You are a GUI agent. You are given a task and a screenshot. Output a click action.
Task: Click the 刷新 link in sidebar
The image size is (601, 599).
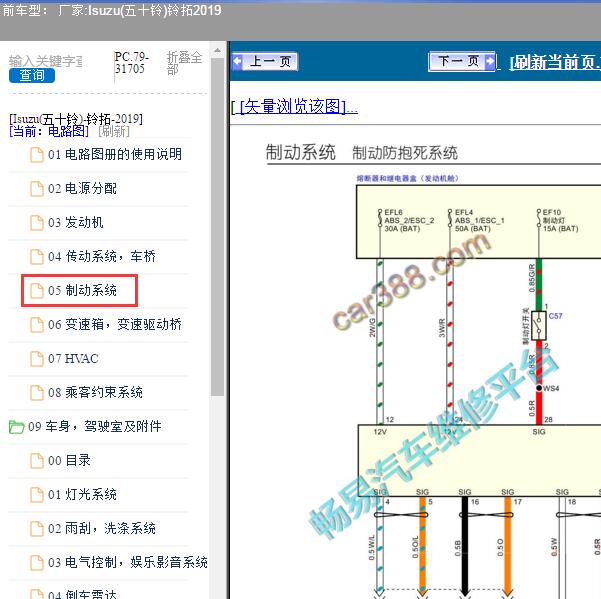[114, 131]
